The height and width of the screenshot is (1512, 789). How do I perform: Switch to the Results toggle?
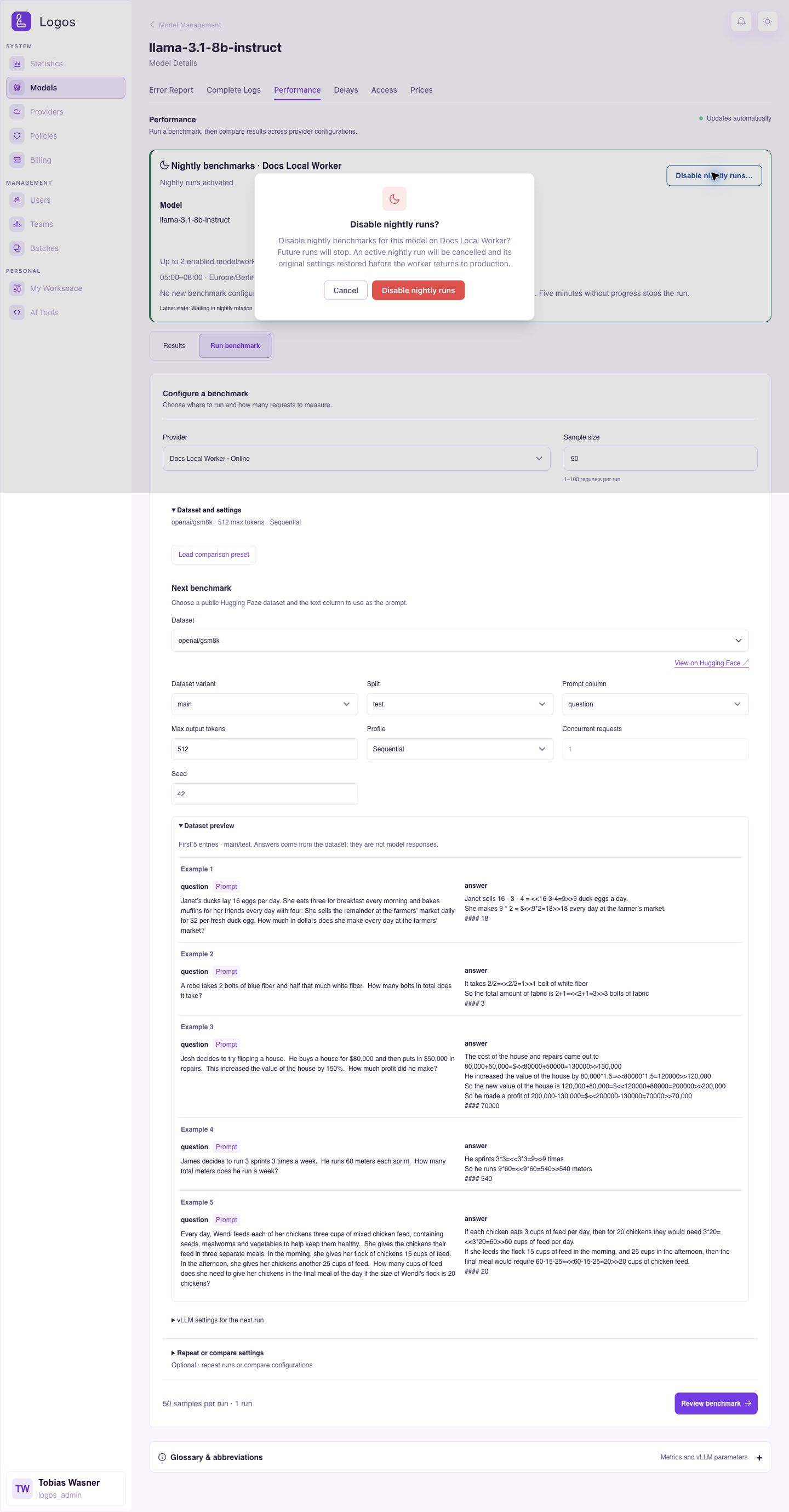tap(174, 346)
